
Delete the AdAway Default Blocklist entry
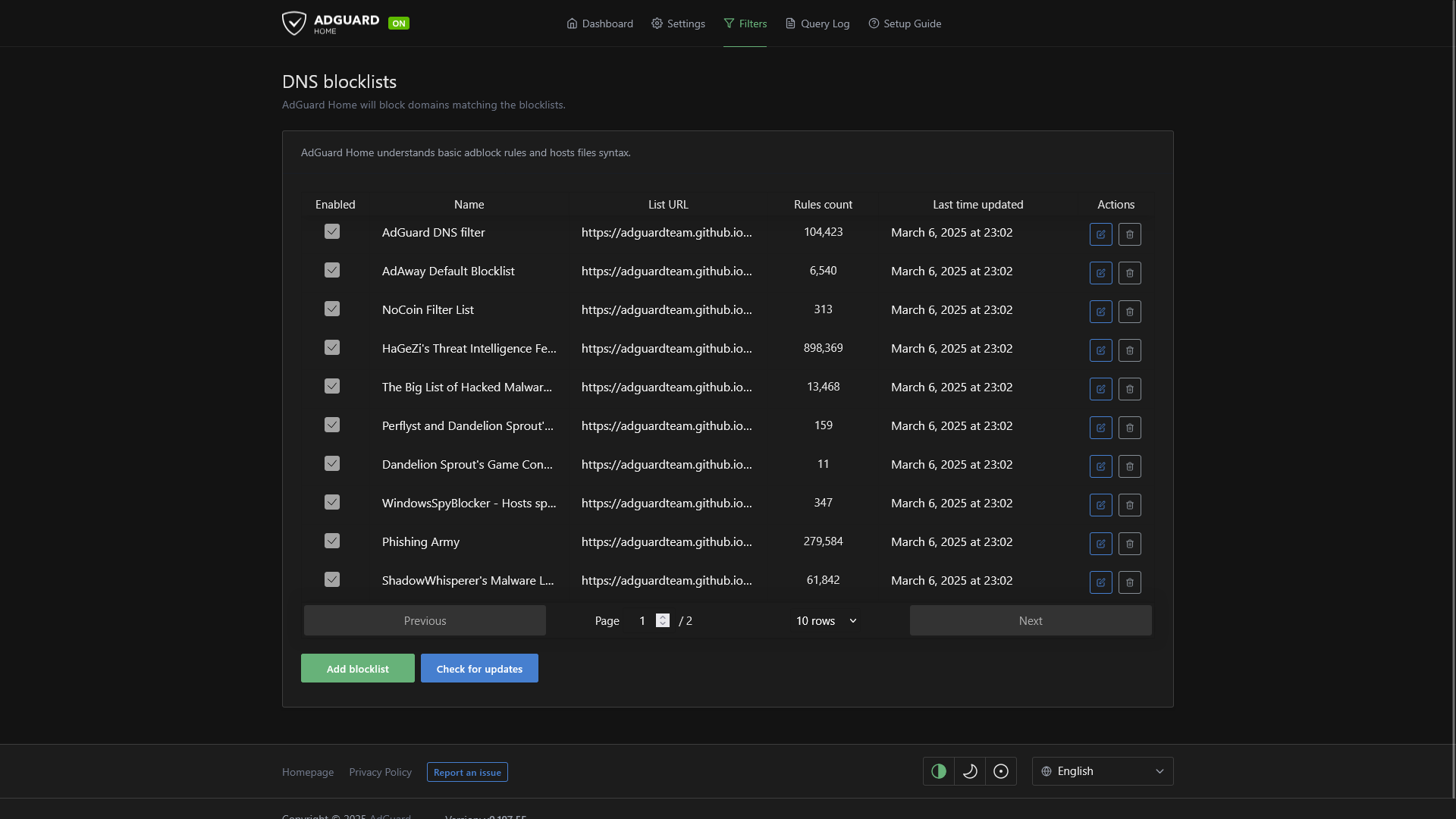click(1129, 273)
